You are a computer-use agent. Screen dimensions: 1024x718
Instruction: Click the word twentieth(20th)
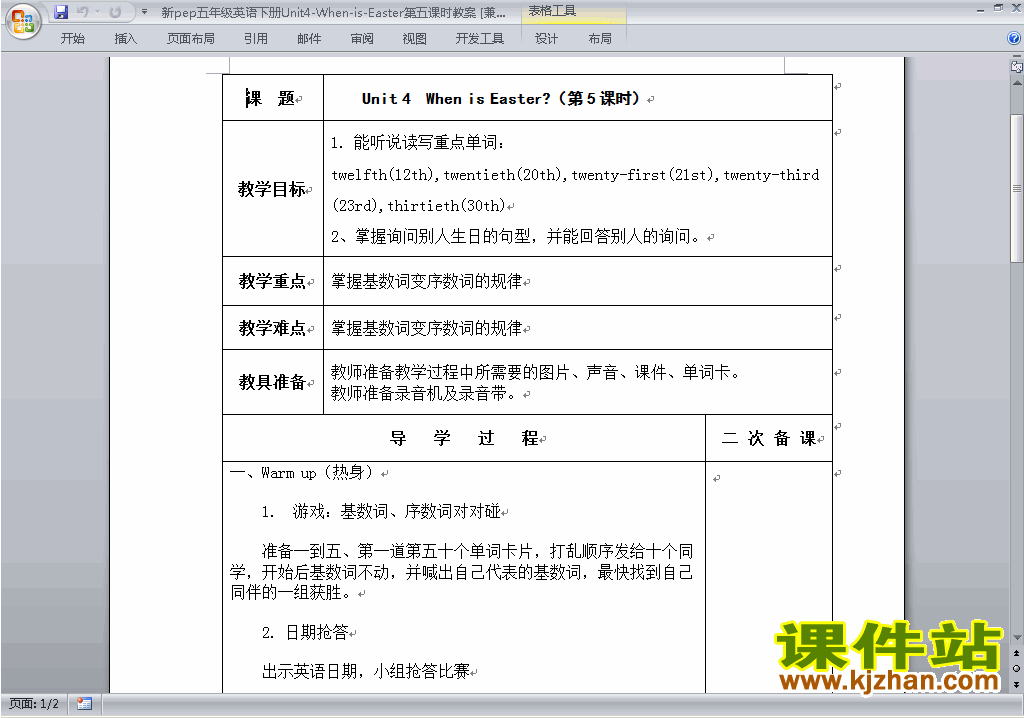pyautogui.click(x=504, y=175)
